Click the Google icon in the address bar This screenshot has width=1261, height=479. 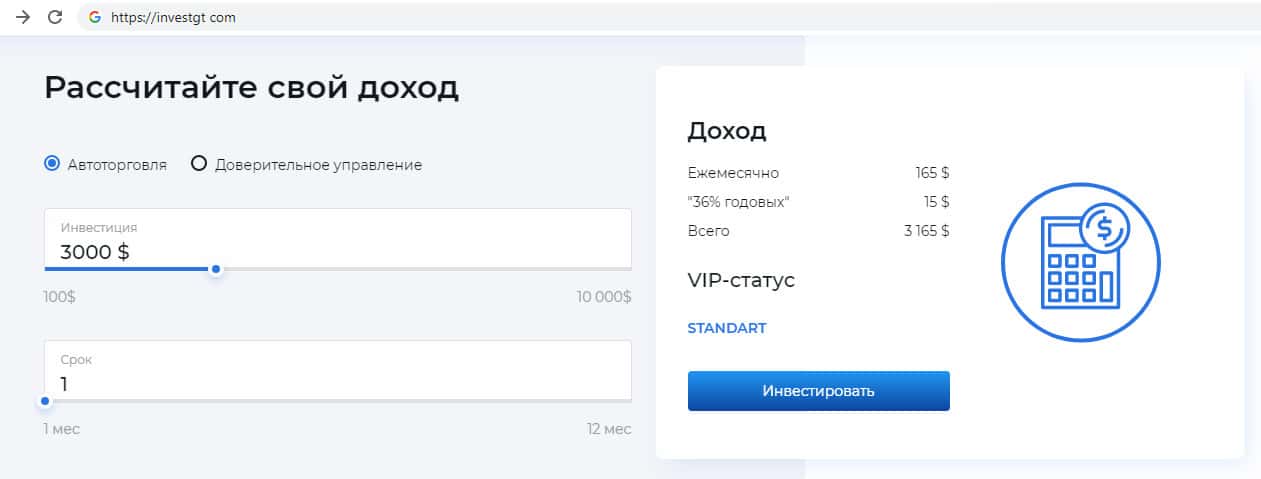point(95,17)
